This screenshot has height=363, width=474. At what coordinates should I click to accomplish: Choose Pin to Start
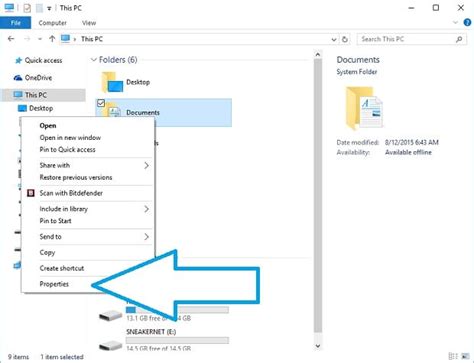click(x=55, y=221)
